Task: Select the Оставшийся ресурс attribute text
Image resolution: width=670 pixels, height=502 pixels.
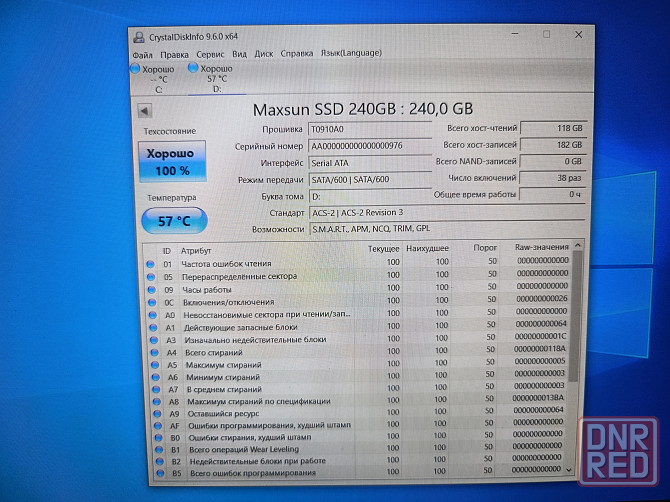Action: coord(223,414)
